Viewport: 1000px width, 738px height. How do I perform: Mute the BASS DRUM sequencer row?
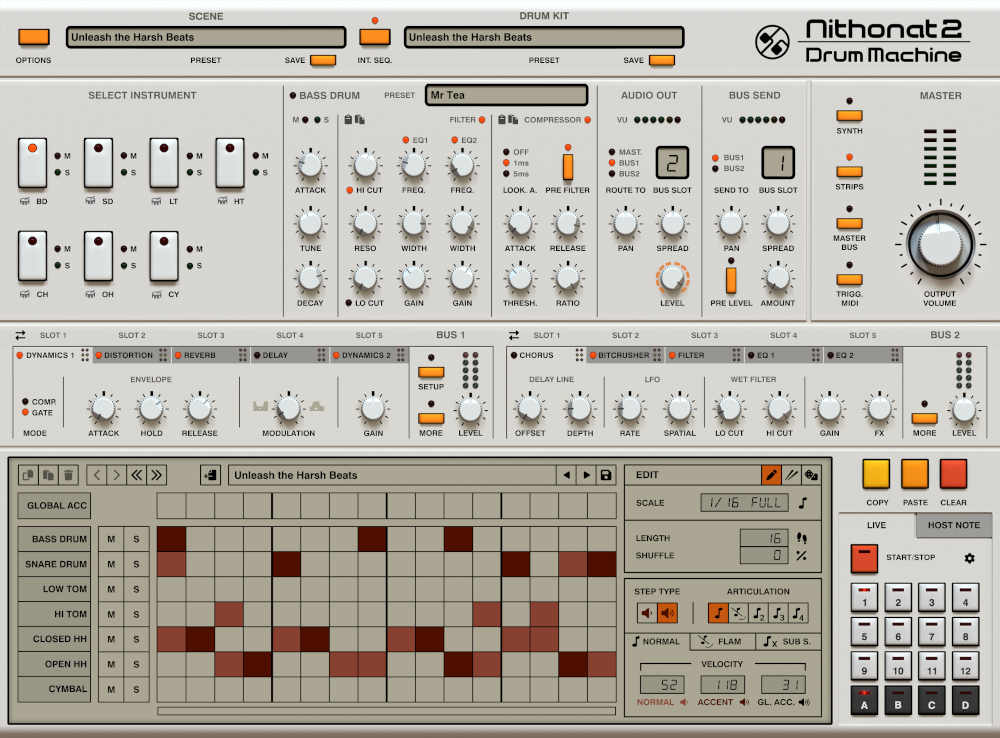(109, 538)
